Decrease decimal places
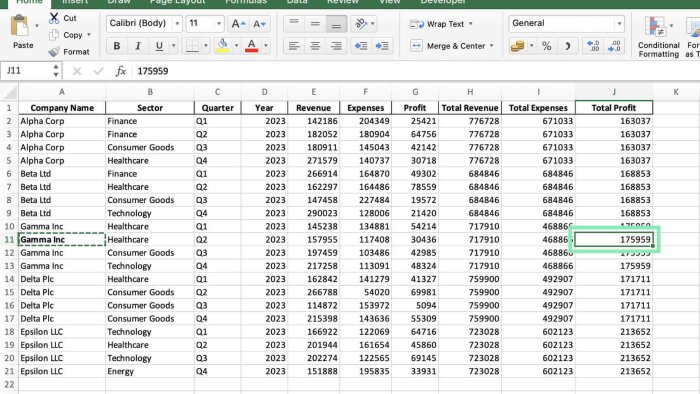This screenshot has width=700, height=394. coord(614,46)
